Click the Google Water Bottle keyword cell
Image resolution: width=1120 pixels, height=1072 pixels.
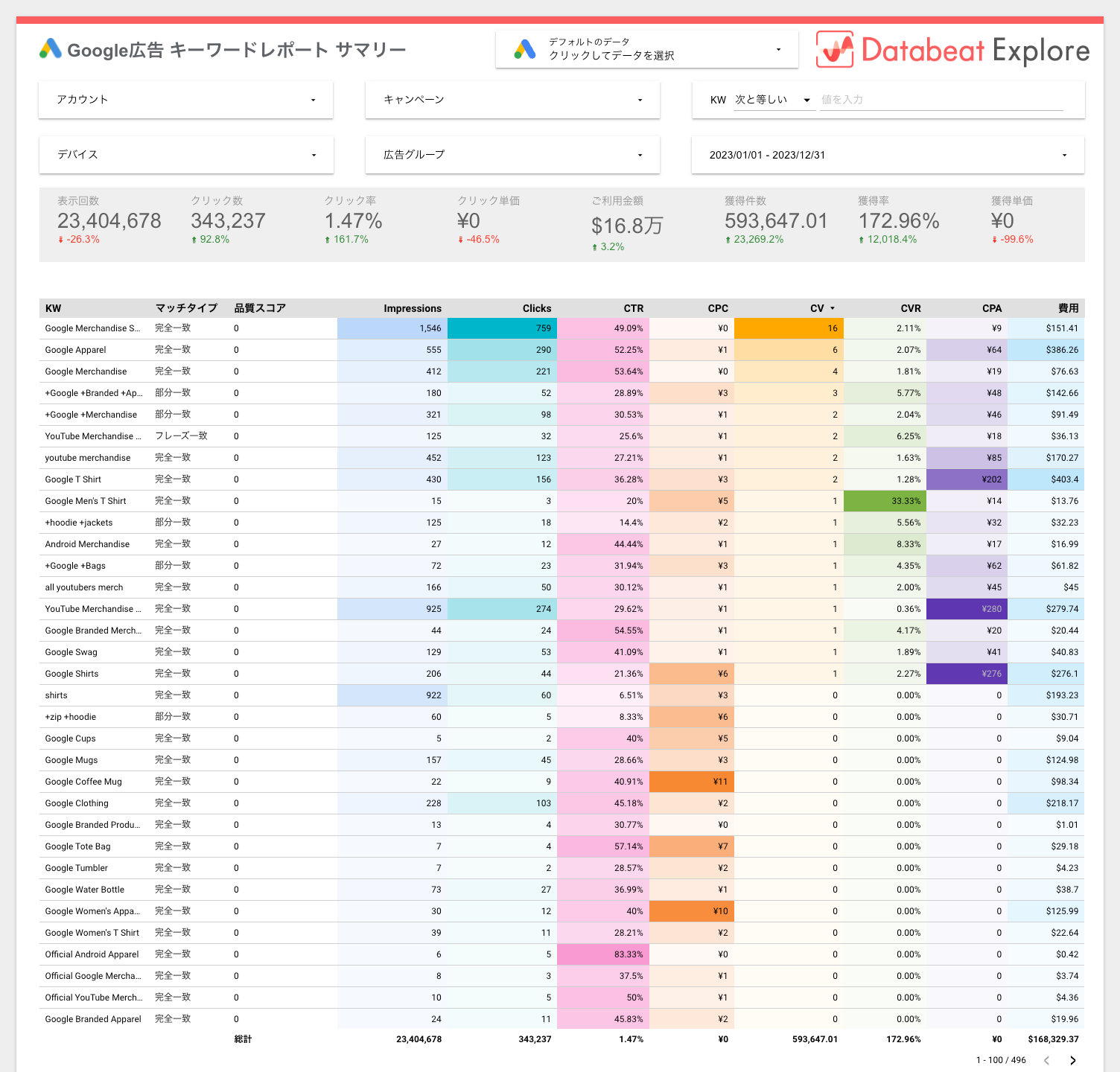[85, 890]
